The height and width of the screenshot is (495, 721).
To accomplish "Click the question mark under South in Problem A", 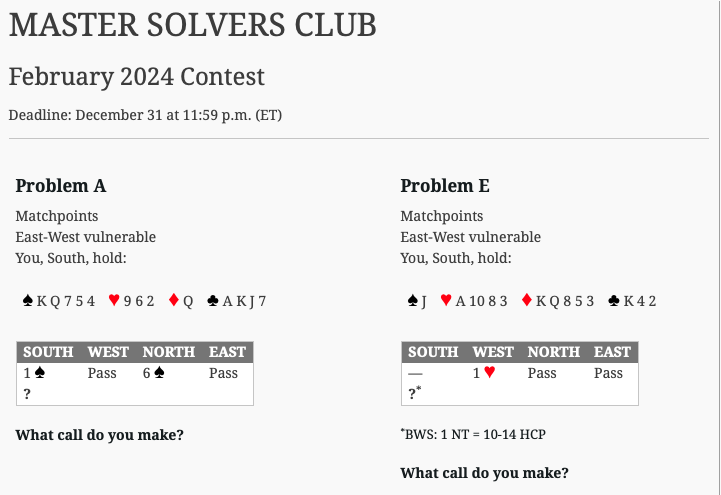I will pyautogui.click(x=27, y=394).
